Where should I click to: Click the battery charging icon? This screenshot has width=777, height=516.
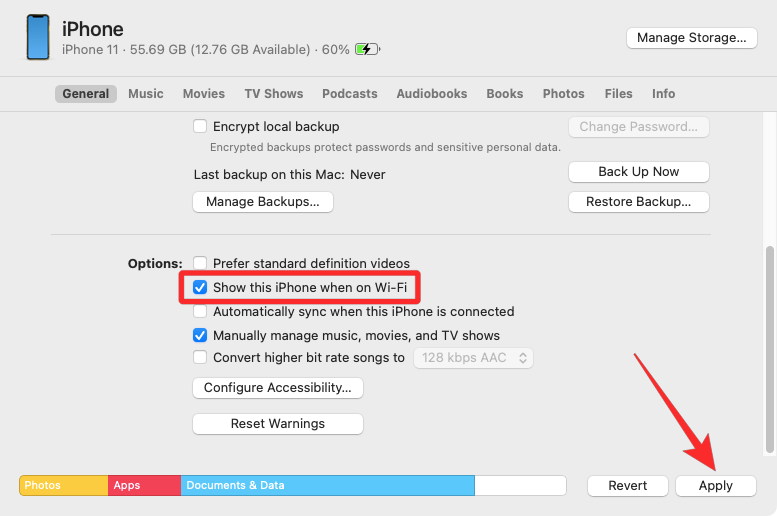click(x=367, y=49)
